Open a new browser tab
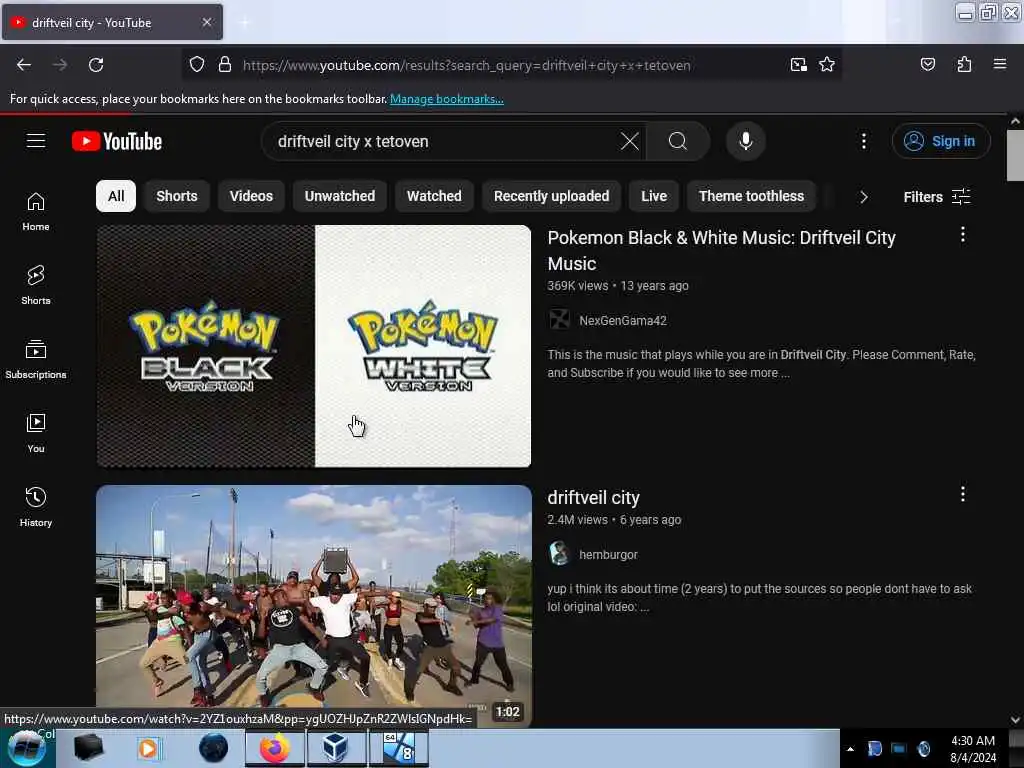This screenshot has width=1024, height=768. click(244, 23)
